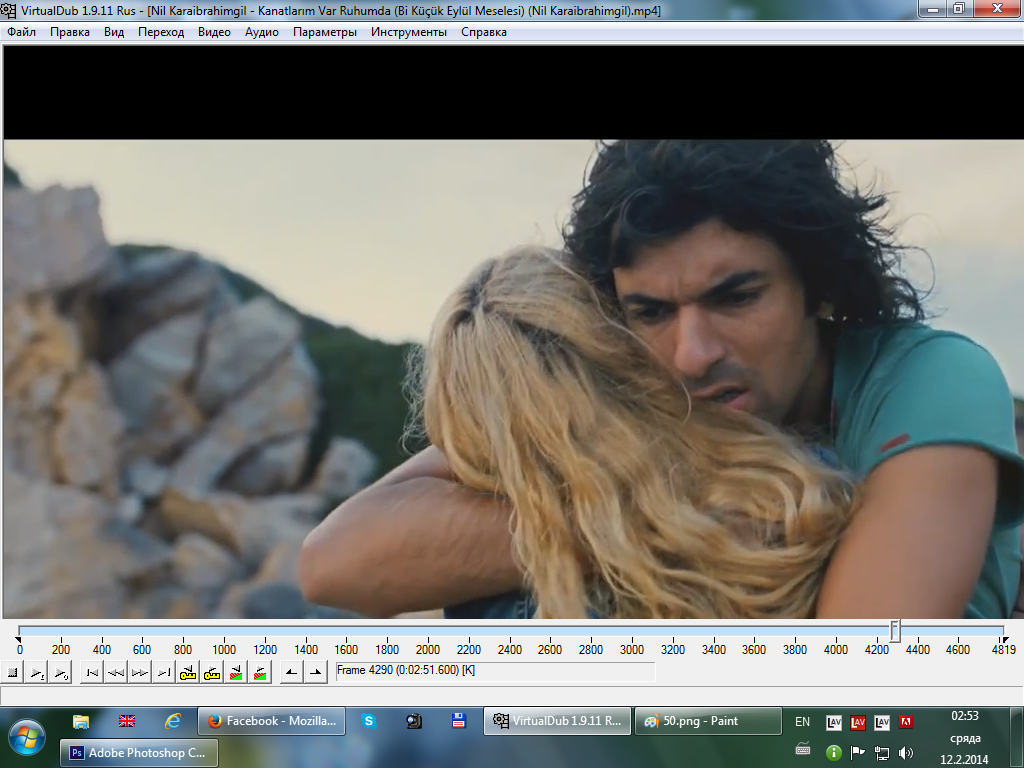
Task: Jump to the next scene change
Action: click(260, 673)
